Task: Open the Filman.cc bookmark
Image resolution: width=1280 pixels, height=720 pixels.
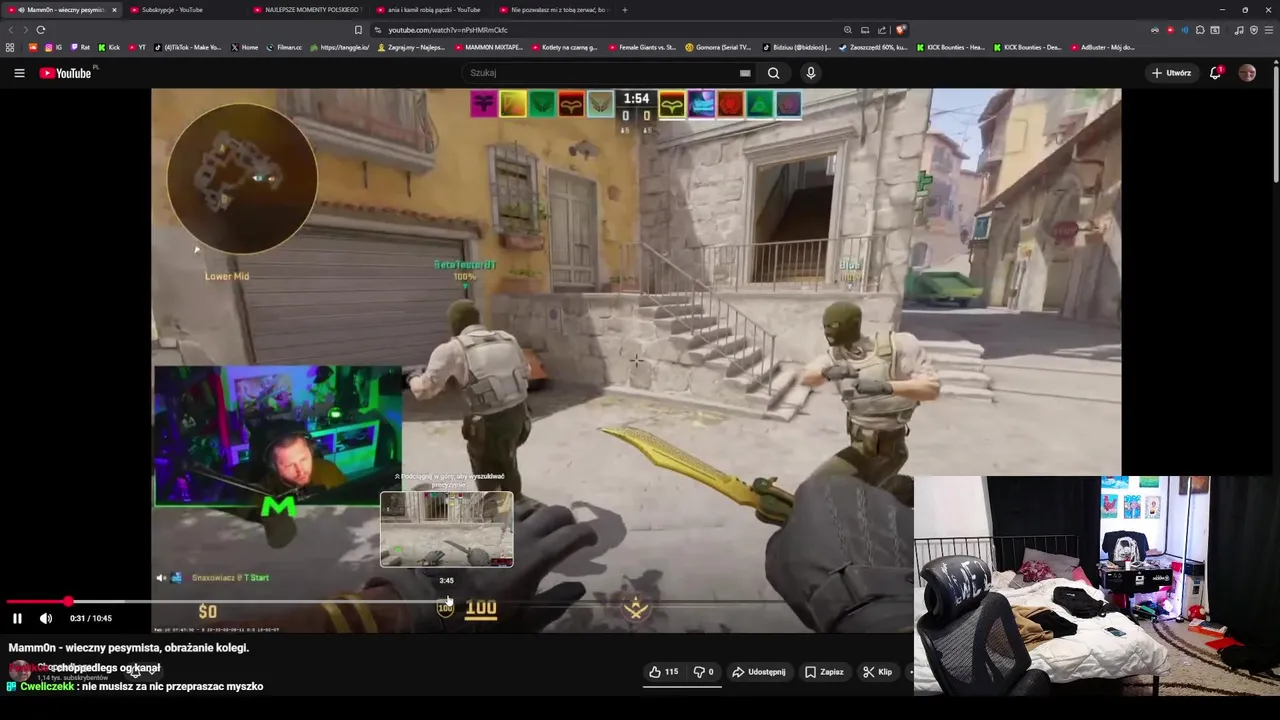Action: pyautogui.click(x=284, y=47)
